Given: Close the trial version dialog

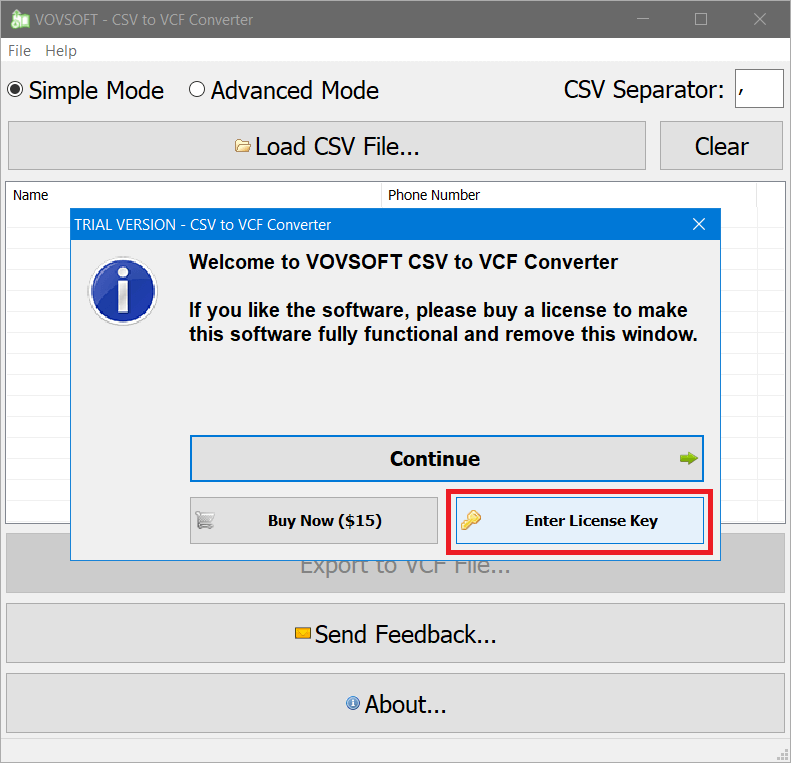Looking at the screenshot, I should click(x=699, y=224).
